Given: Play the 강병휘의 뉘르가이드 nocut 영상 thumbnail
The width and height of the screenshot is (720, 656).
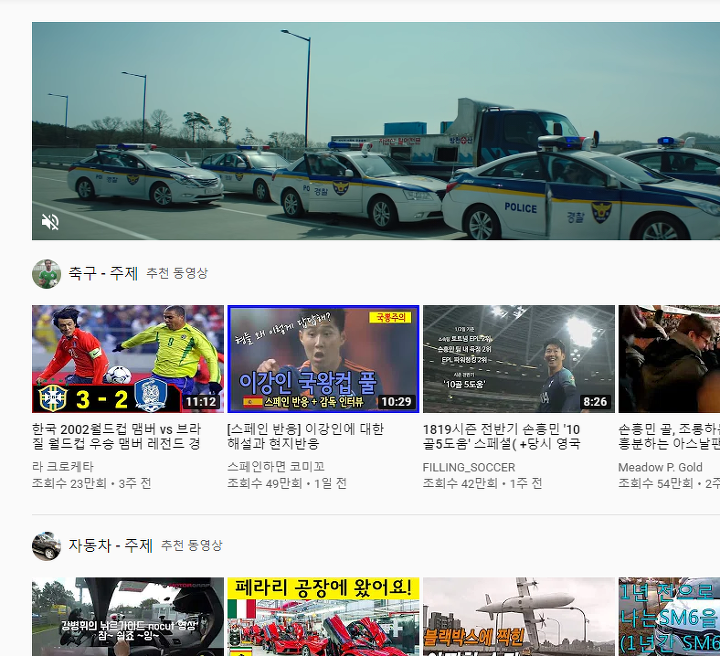Looking at the screenshot, I should [128, 617].
